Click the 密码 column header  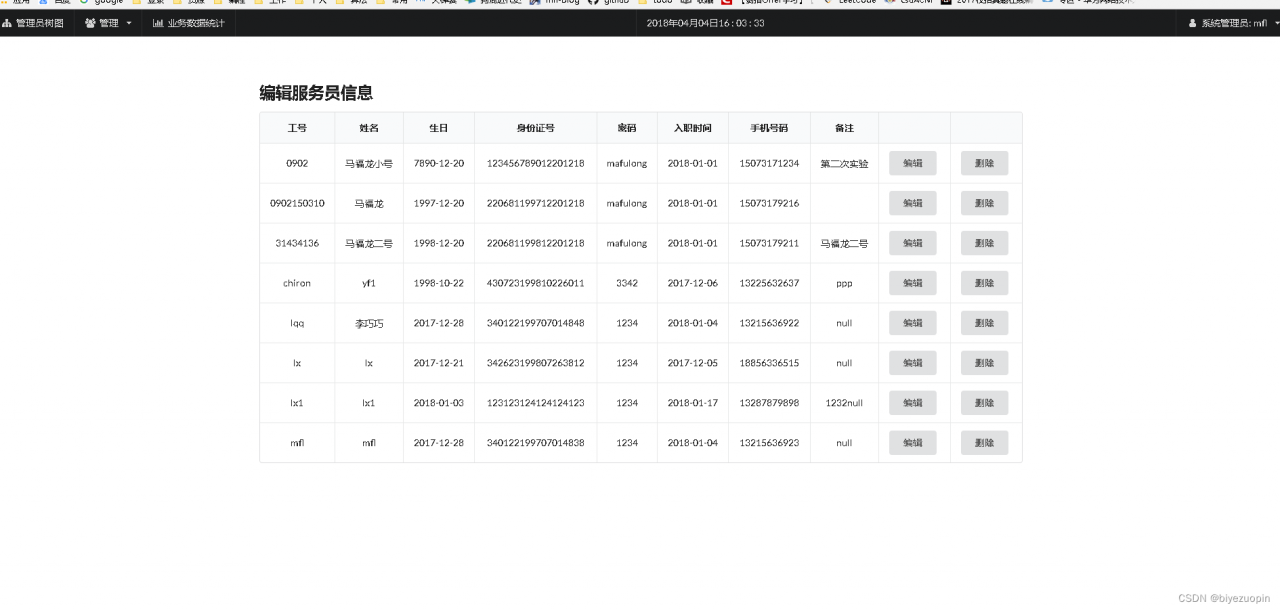click(x=627, y=128)
